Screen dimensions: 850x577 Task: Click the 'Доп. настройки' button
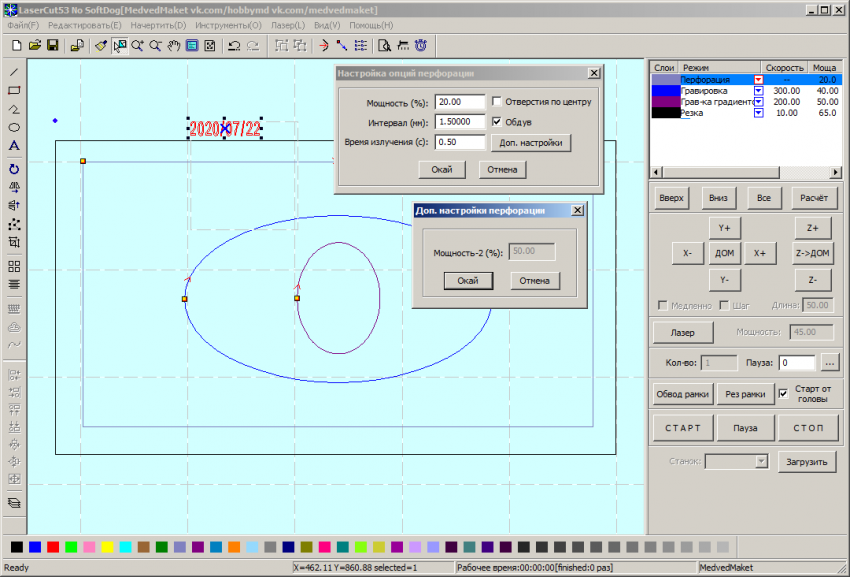coord(530,143)
